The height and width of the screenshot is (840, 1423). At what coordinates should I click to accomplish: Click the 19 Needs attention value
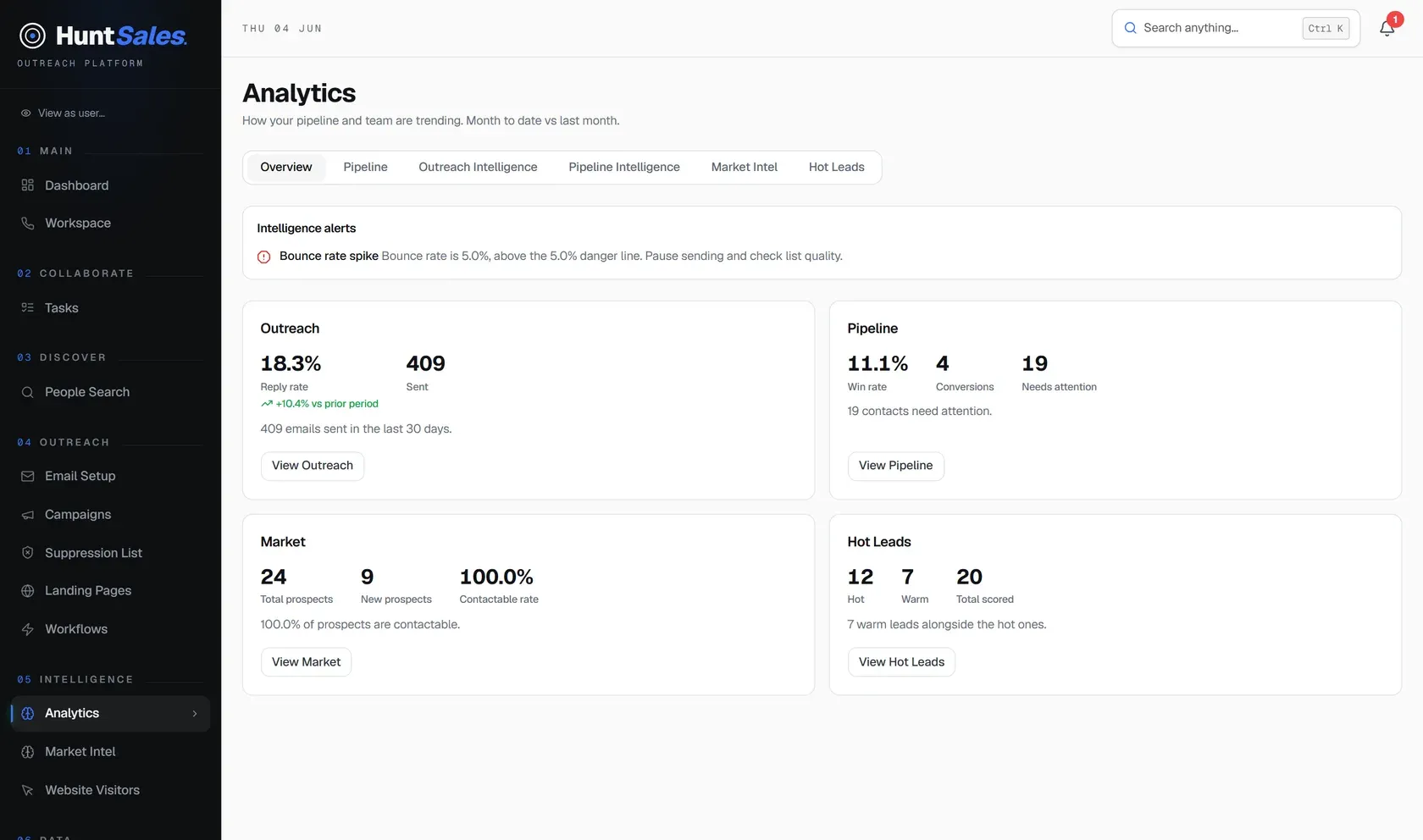click(x=1035, y=364)
